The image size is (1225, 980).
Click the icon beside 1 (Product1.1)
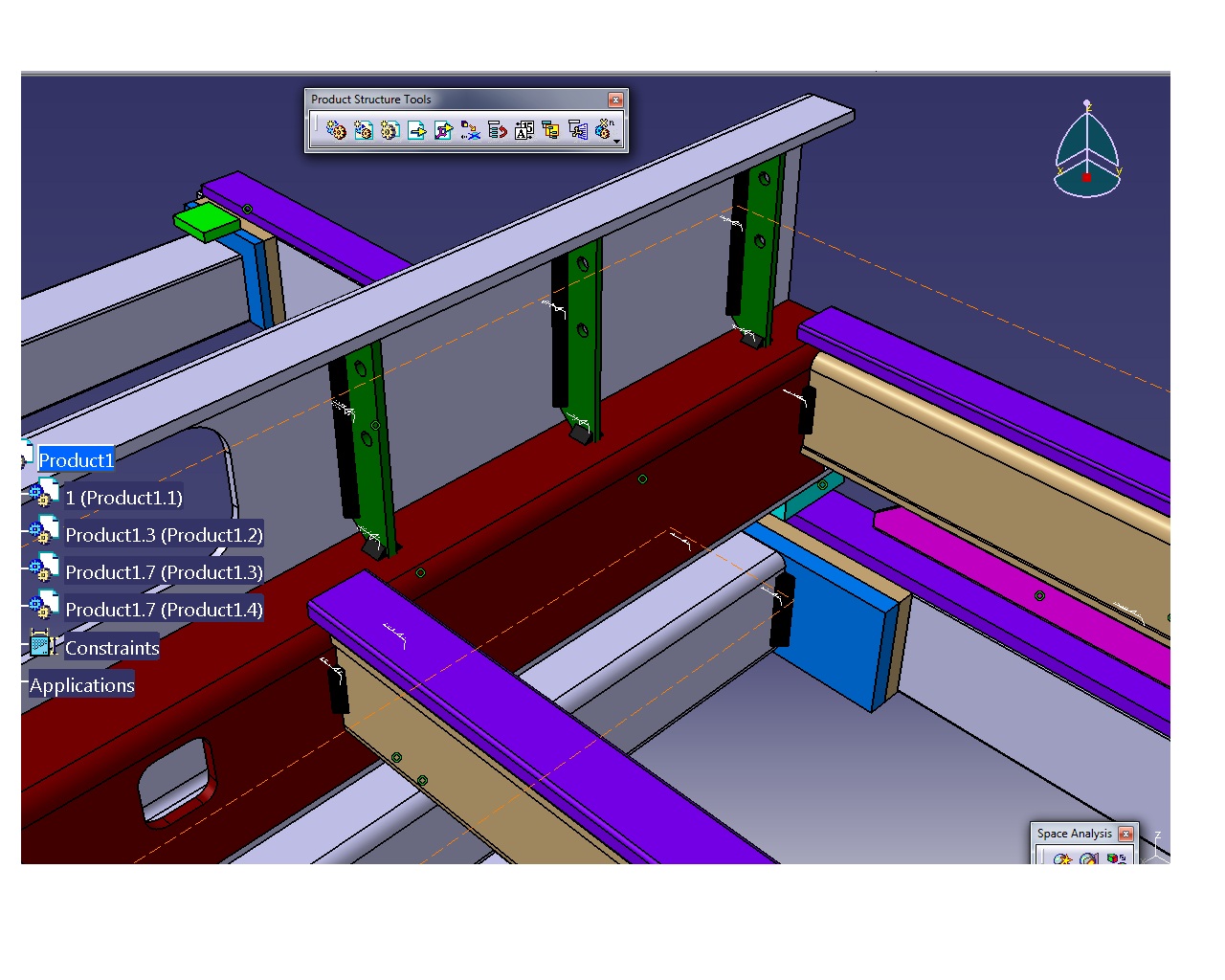pos(43,494)
